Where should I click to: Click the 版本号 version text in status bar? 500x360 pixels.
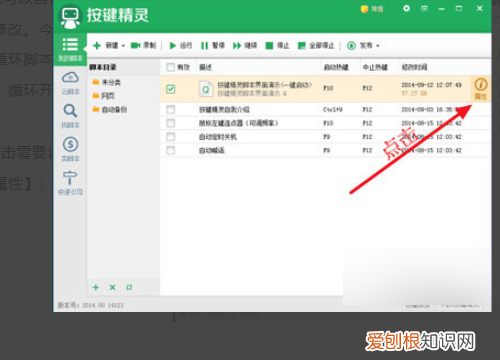click(x=90, y=305)
